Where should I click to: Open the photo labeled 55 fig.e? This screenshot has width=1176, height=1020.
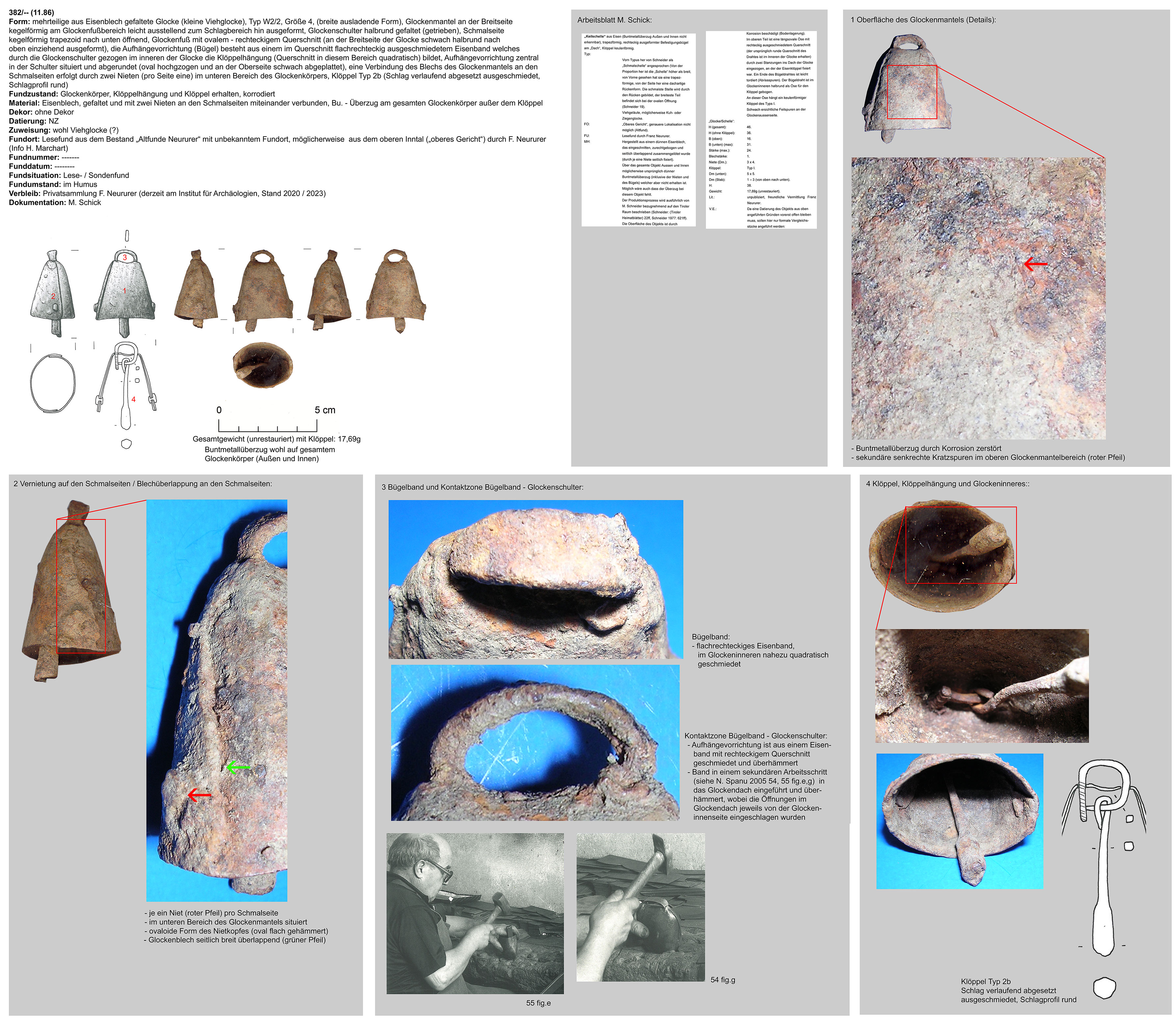point(475,913)
